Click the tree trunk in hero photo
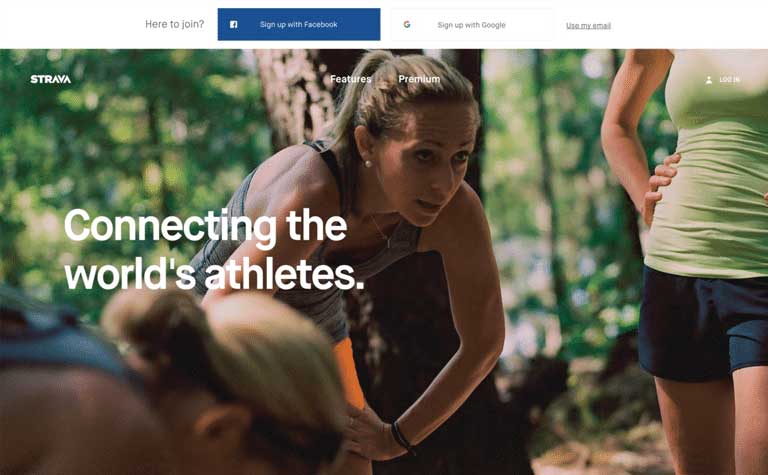Viewport: 768px width, 475px height. [x=294, y=98]
